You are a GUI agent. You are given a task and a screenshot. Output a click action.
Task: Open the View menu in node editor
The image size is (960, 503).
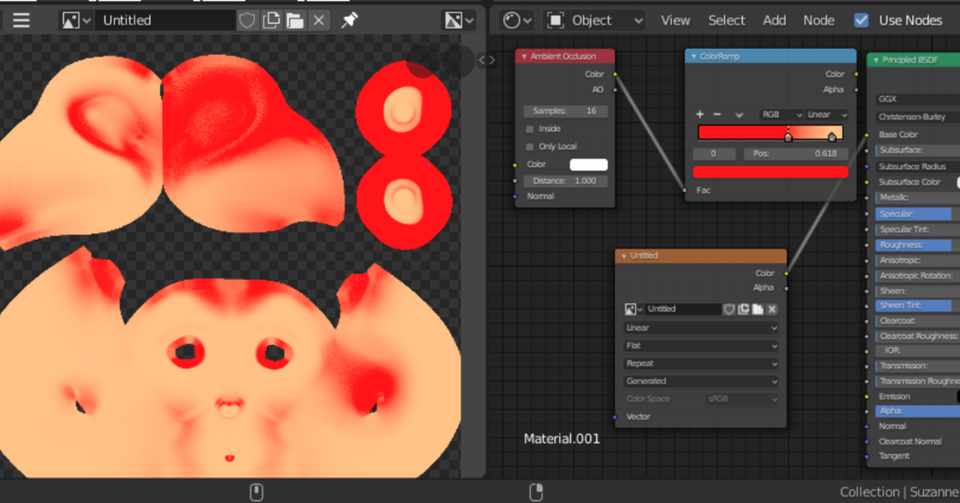(675, 20)
